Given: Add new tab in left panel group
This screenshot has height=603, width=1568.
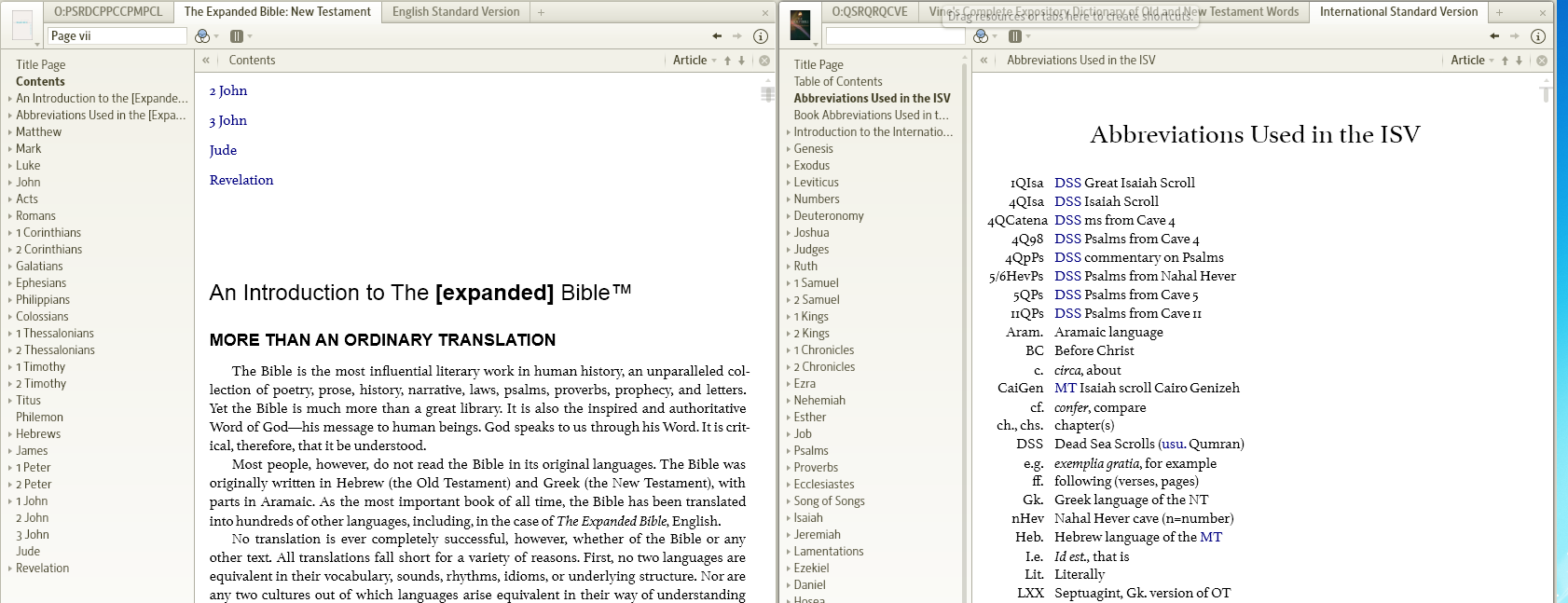Looking at the screenshot, I should point(541,12).
